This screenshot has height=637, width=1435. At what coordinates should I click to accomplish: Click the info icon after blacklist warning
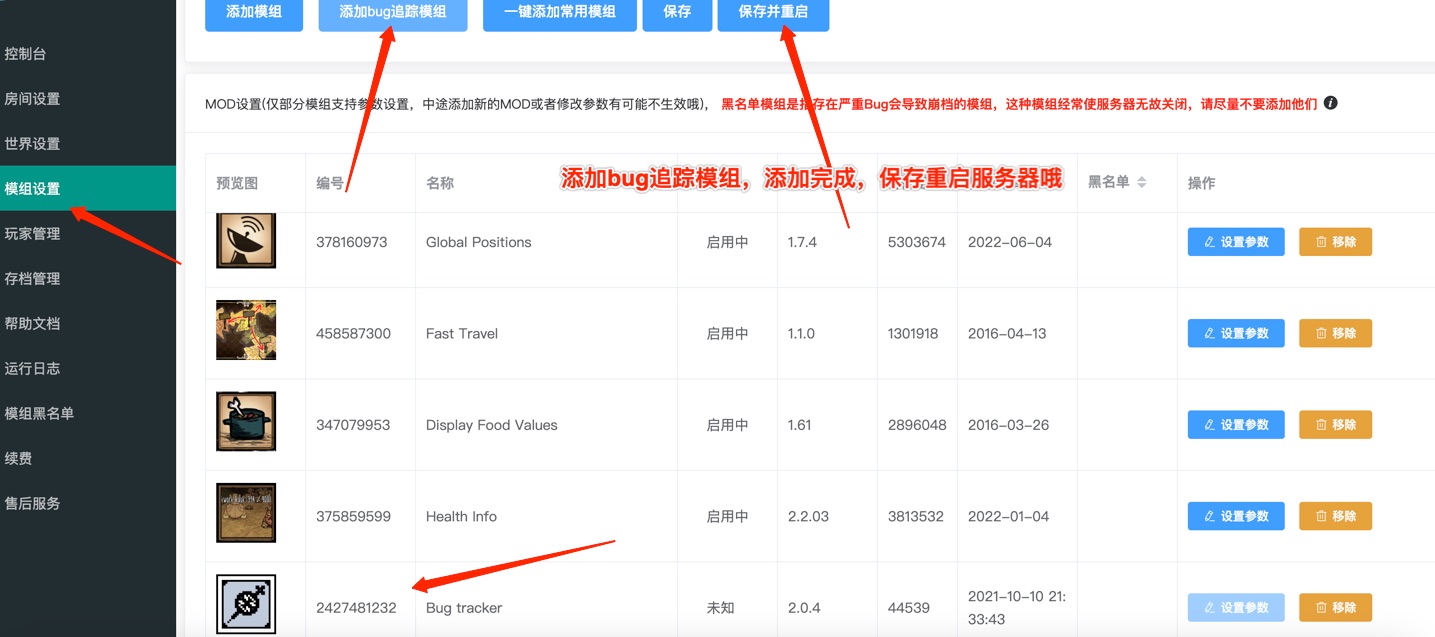coord(1331,103)
